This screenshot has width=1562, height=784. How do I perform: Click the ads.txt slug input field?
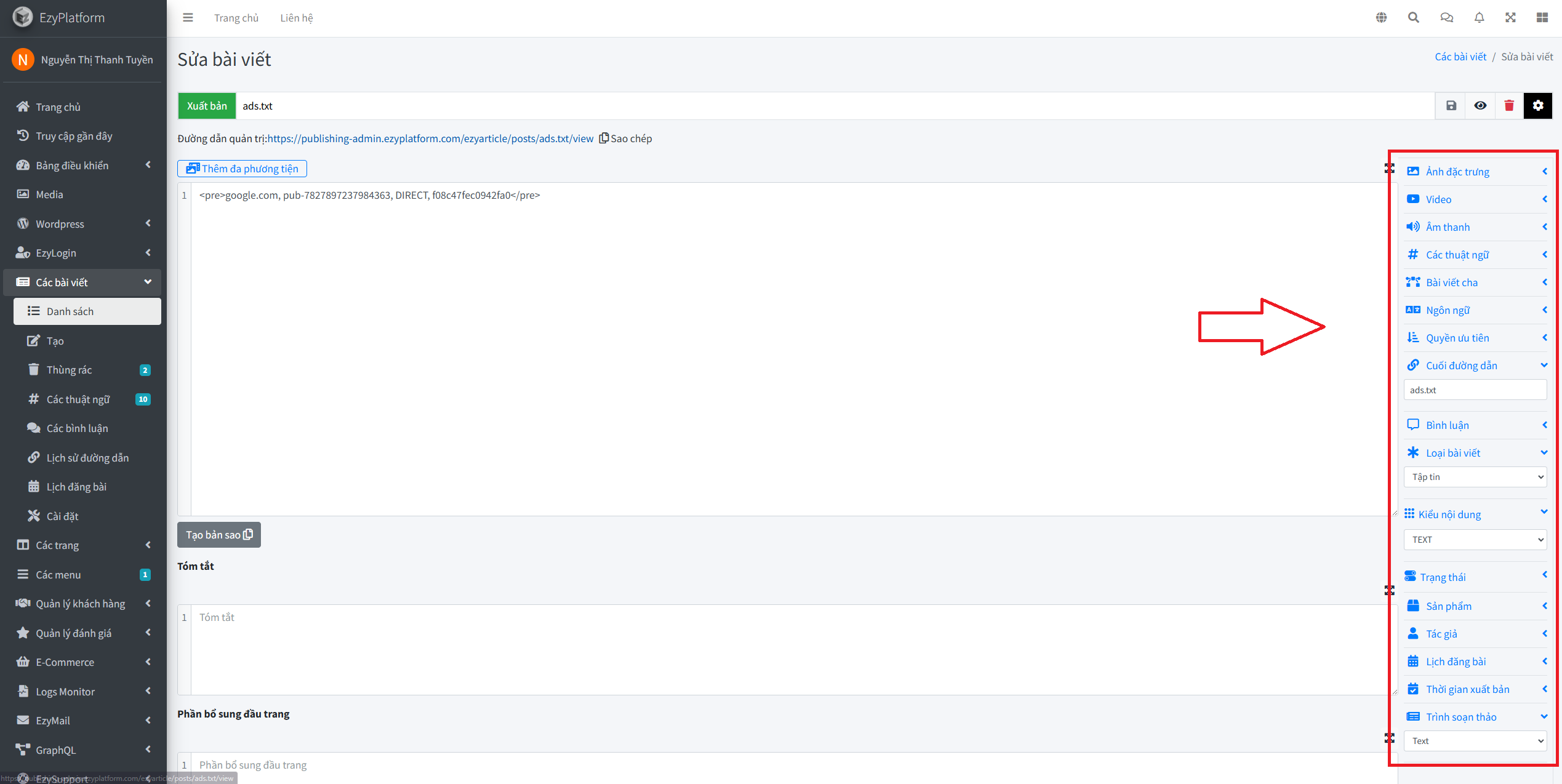[x=1475, y=390]
